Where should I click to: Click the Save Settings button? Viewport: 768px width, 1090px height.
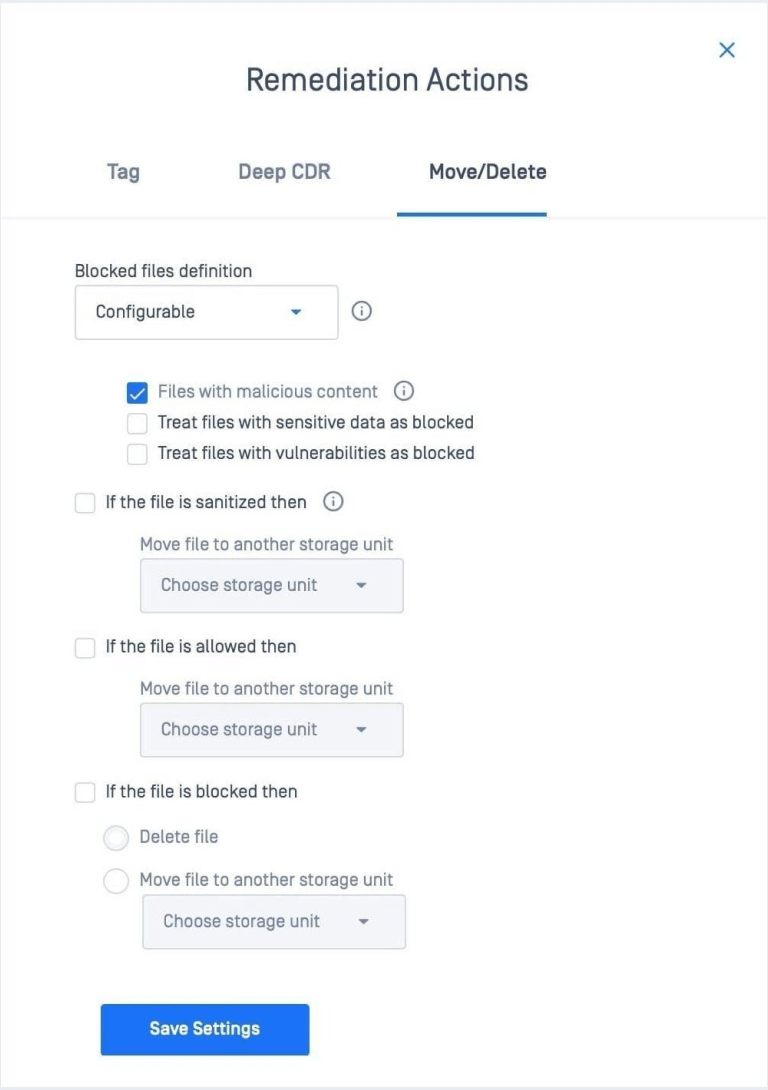(204, 1029)
